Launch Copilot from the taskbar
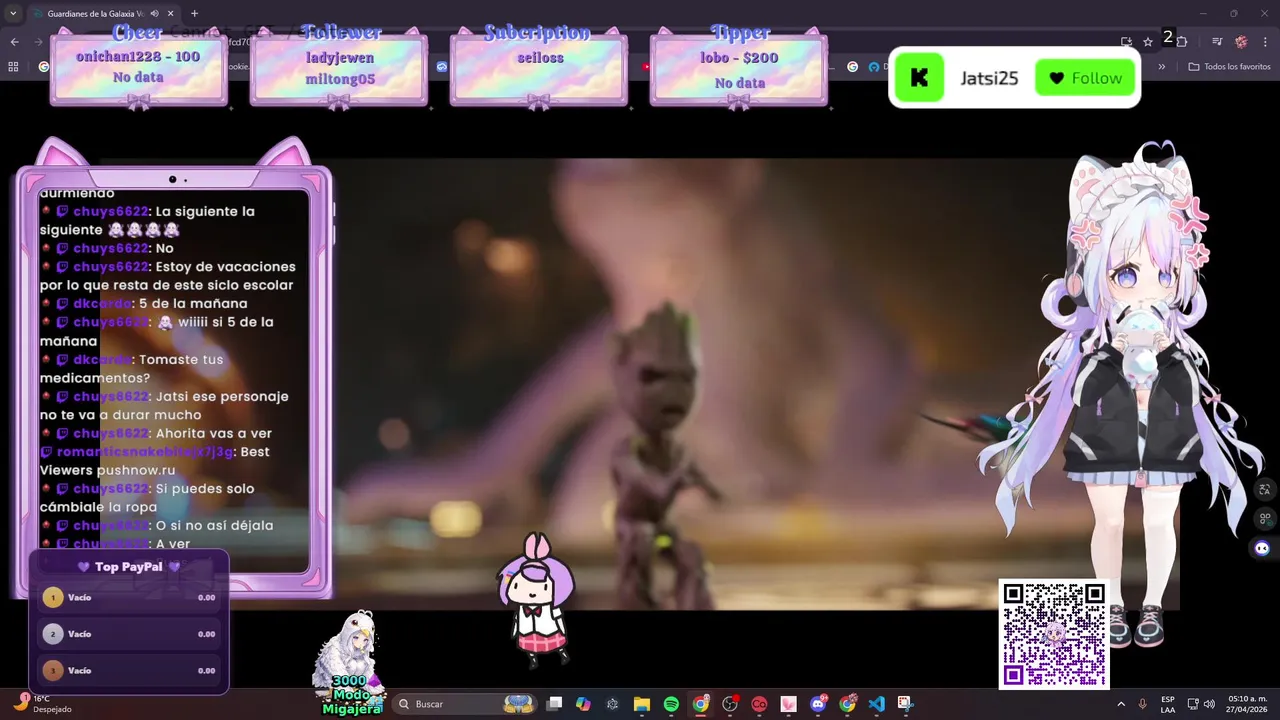The image size is (1280, 720). 583,704
